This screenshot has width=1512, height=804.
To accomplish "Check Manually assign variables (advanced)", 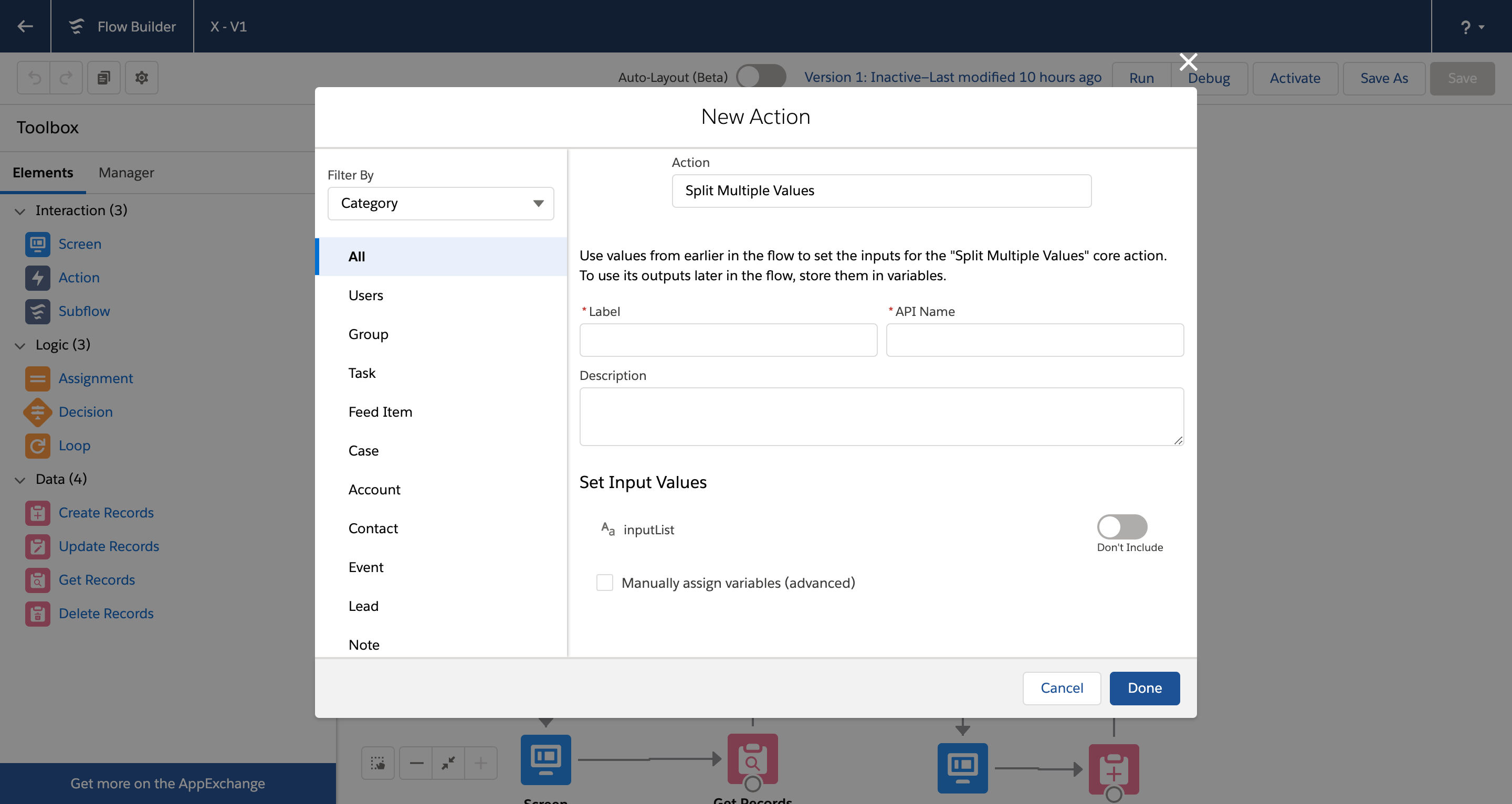I will pos(605,582).
